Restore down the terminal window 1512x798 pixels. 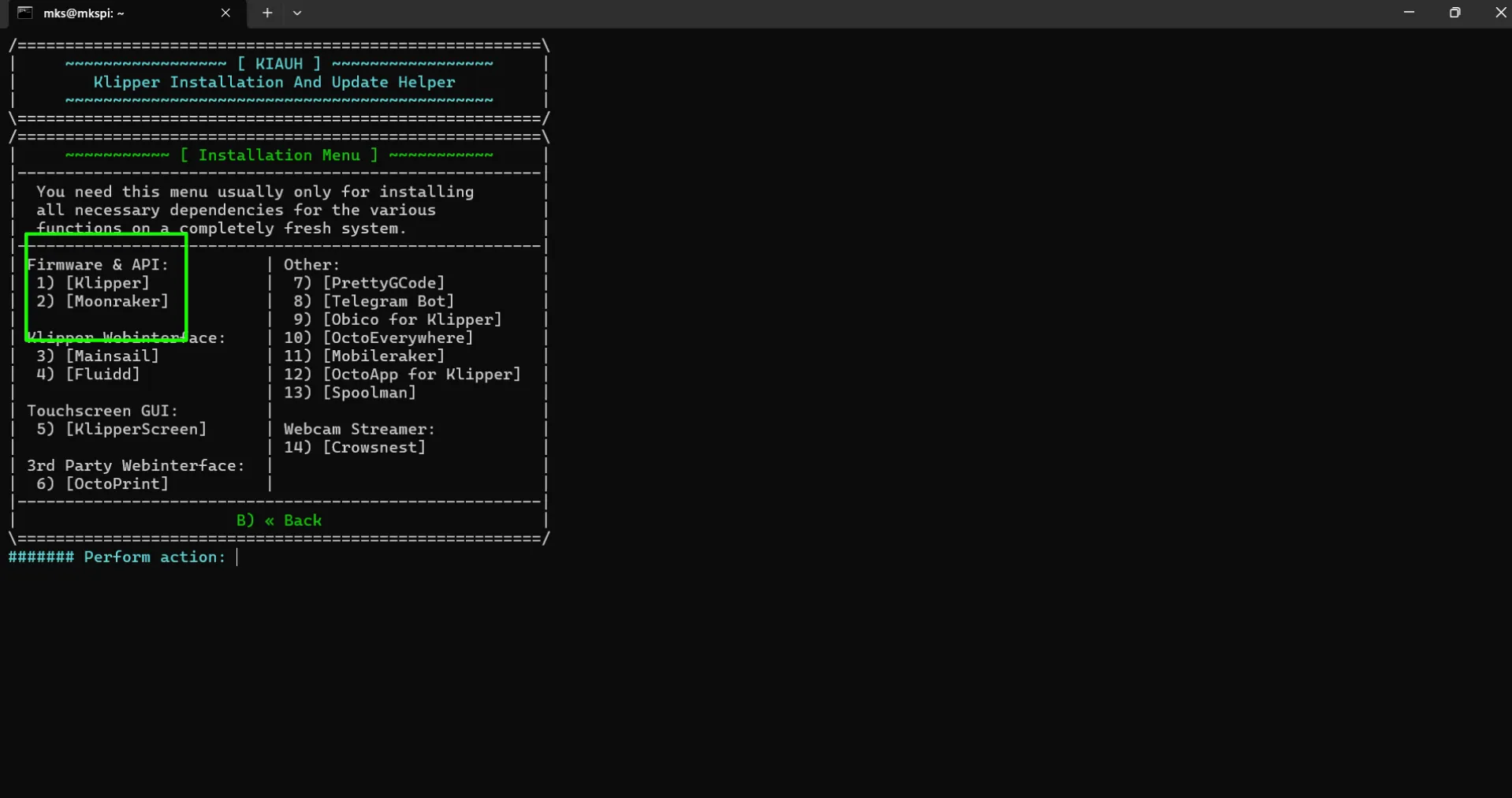pyautogui.click(x=1454, y=13)
